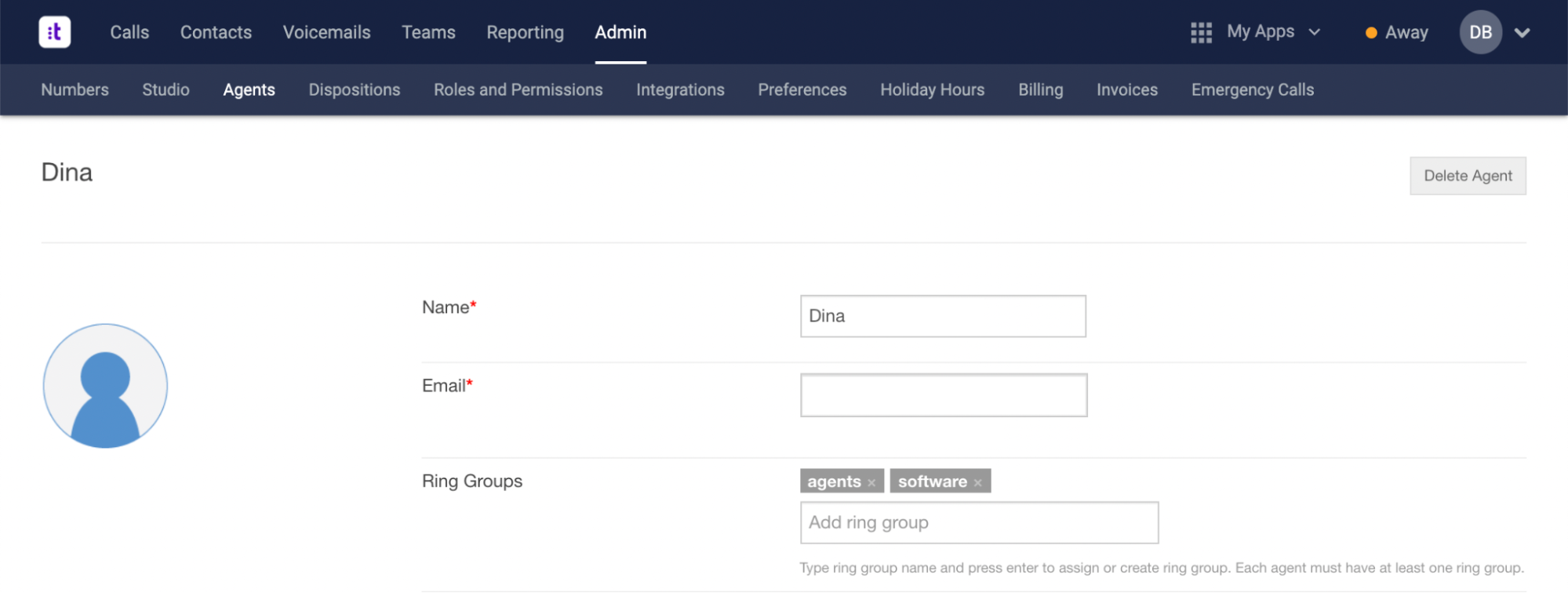
Task: Open the Away status dropdown
Action: (x=1397, y=32)
